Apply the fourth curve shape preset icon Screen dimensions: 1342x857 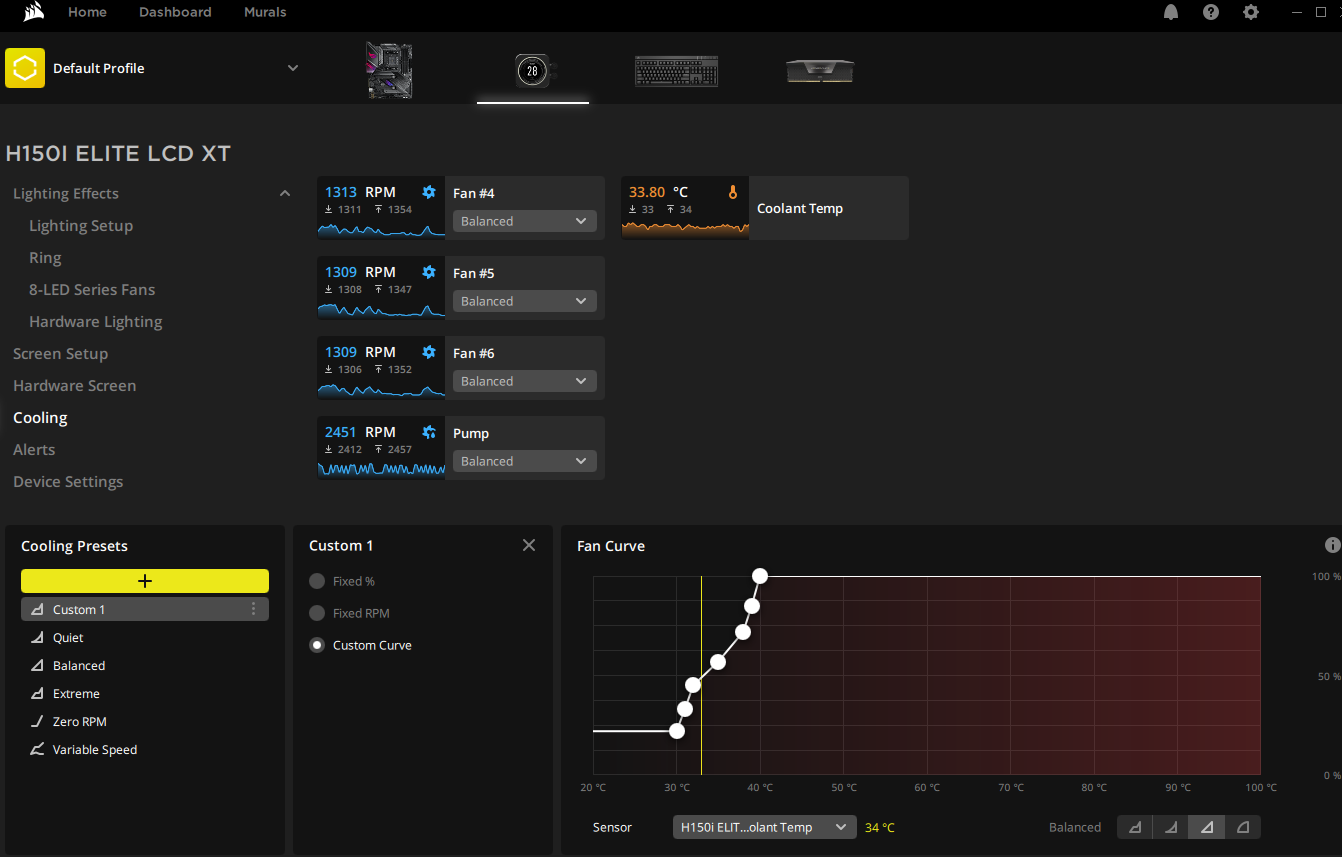(x=1243, y=827)
